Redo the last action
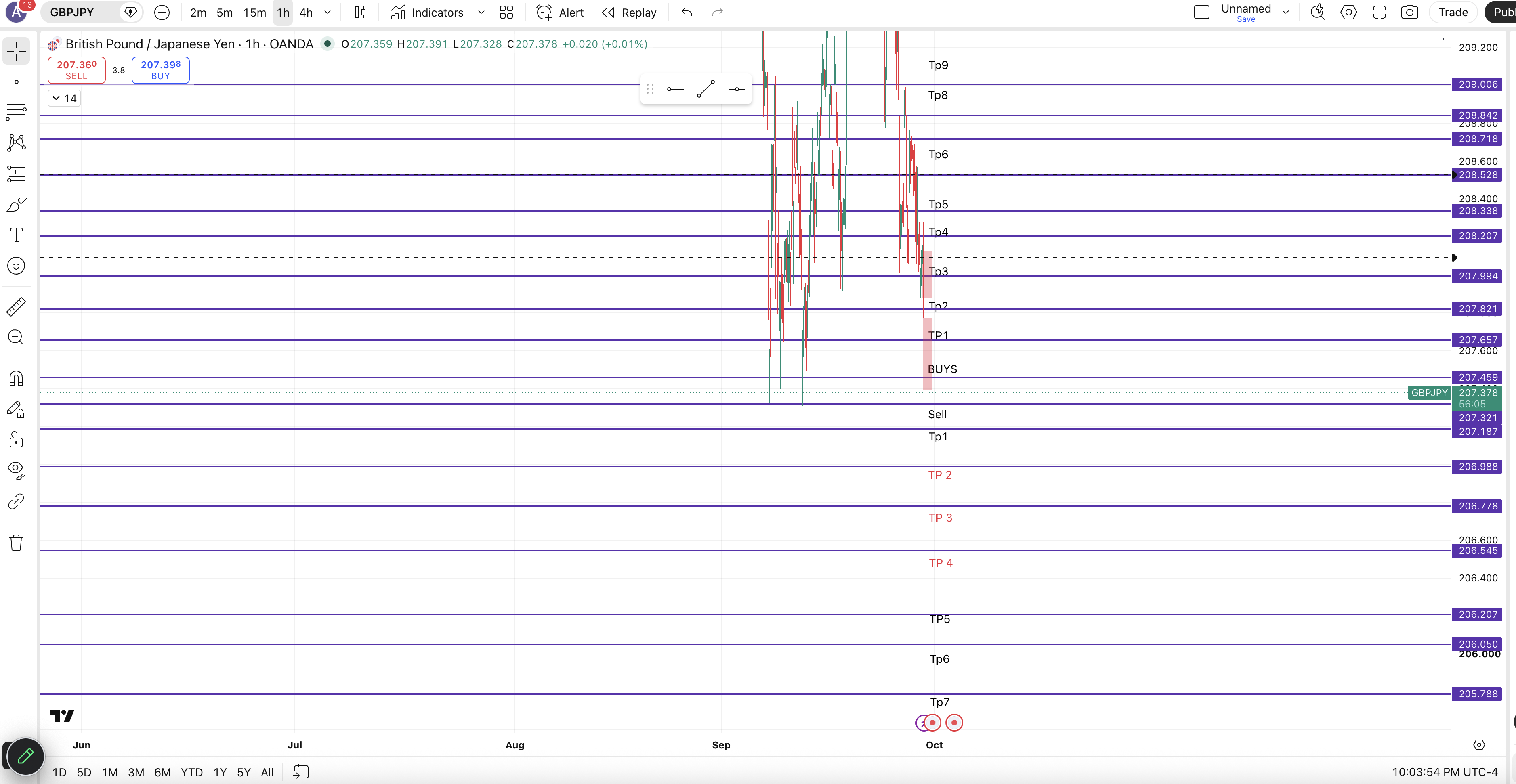The image size is (1516, 784). pyautogui.click(x=717, y=13)
